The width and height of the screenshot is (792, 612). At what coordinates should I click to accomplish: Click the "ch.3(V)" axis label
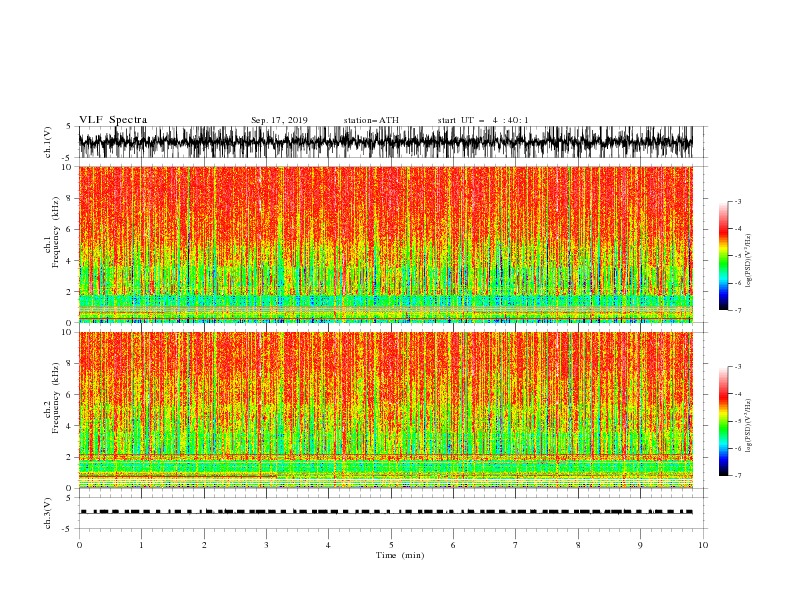(x=48, y=513)
